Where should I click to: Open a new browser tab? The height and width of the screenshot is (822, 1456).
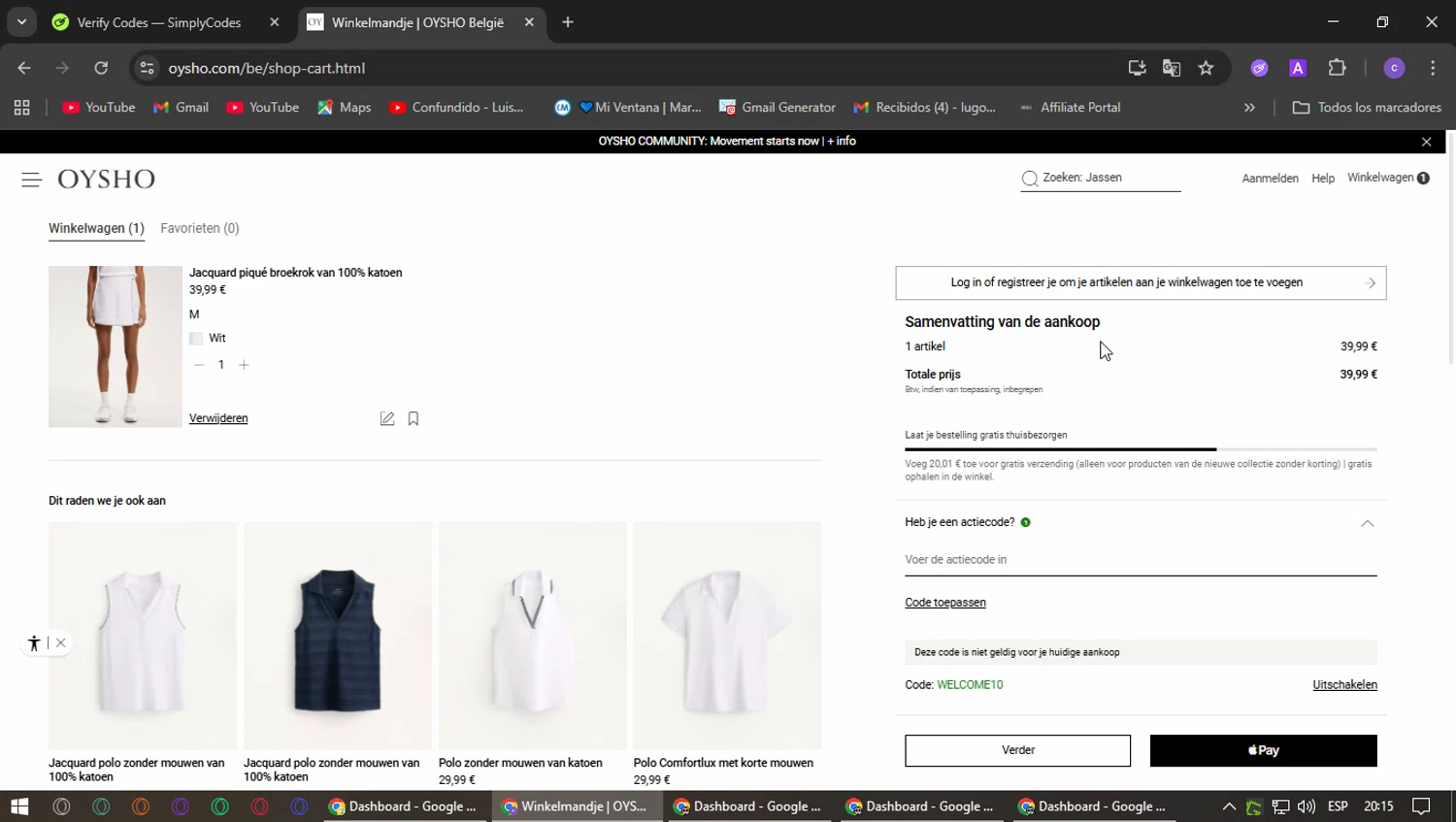click(x=568, y=22)
